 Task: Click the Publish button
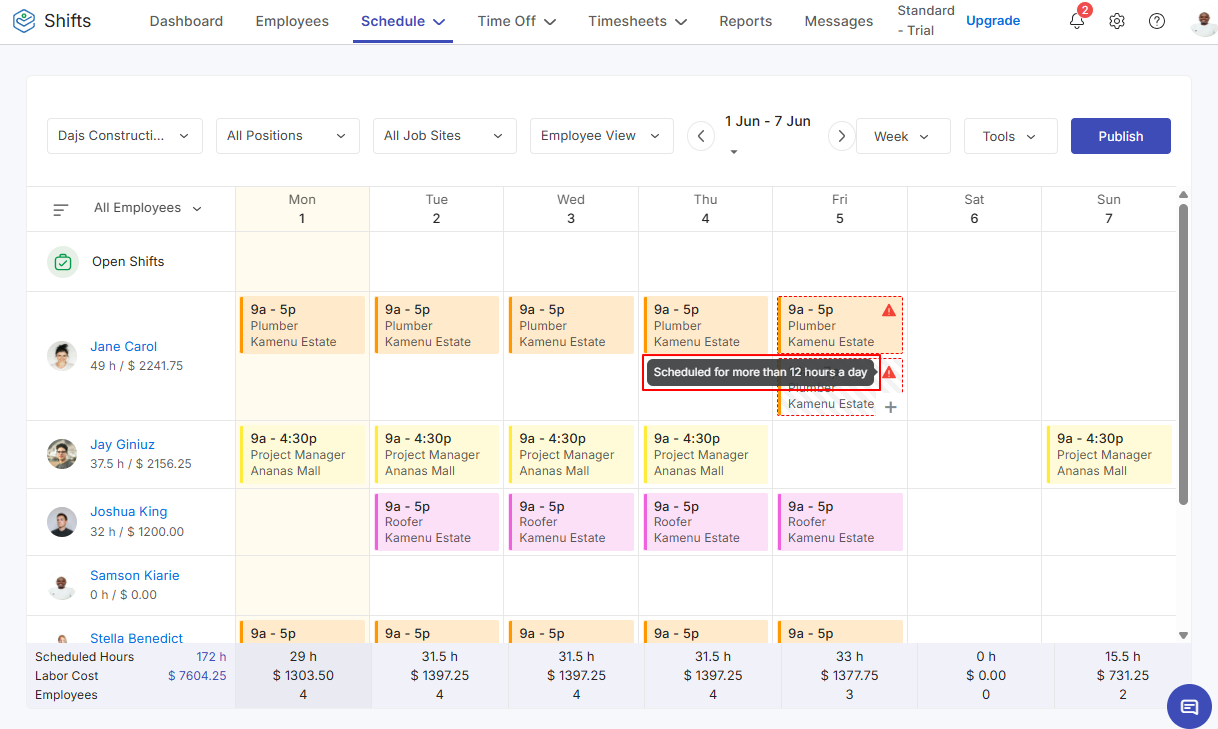(x=1121, y=136)
